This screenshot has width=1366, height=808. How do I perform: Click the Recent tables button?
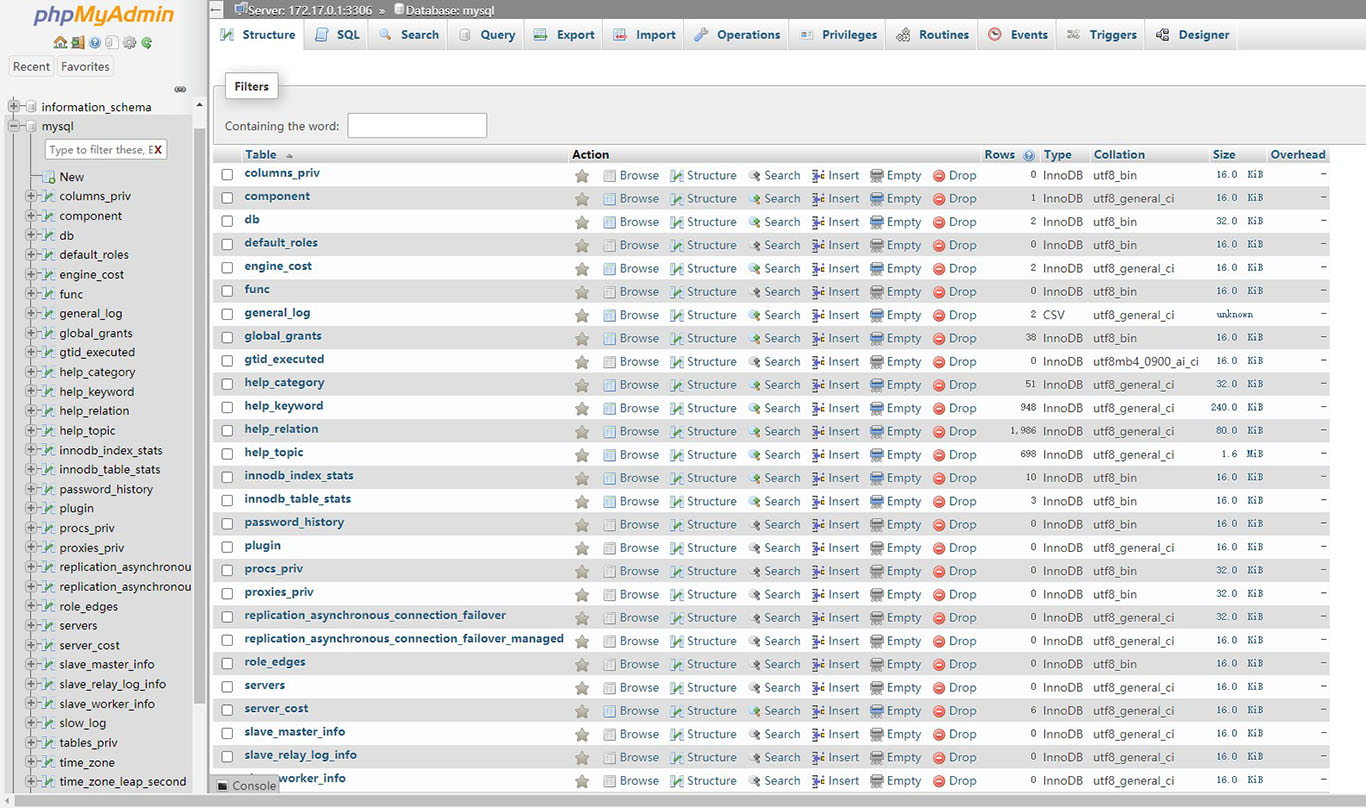[31, 67]
